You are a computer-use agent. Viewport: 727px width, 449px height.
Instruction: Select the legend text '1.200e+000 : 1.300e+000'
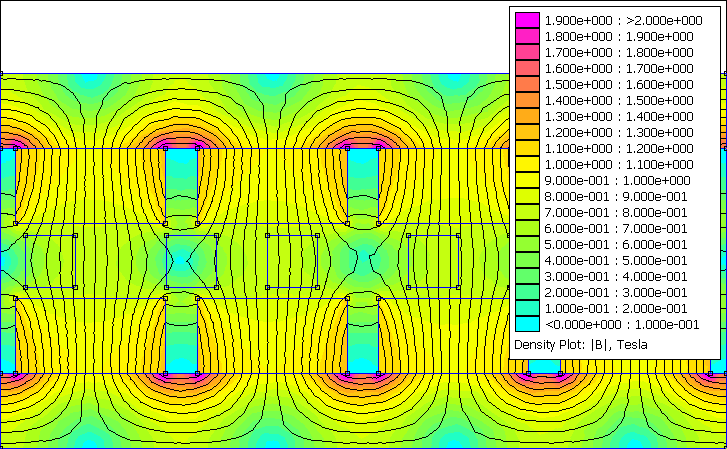click(619, 132)
